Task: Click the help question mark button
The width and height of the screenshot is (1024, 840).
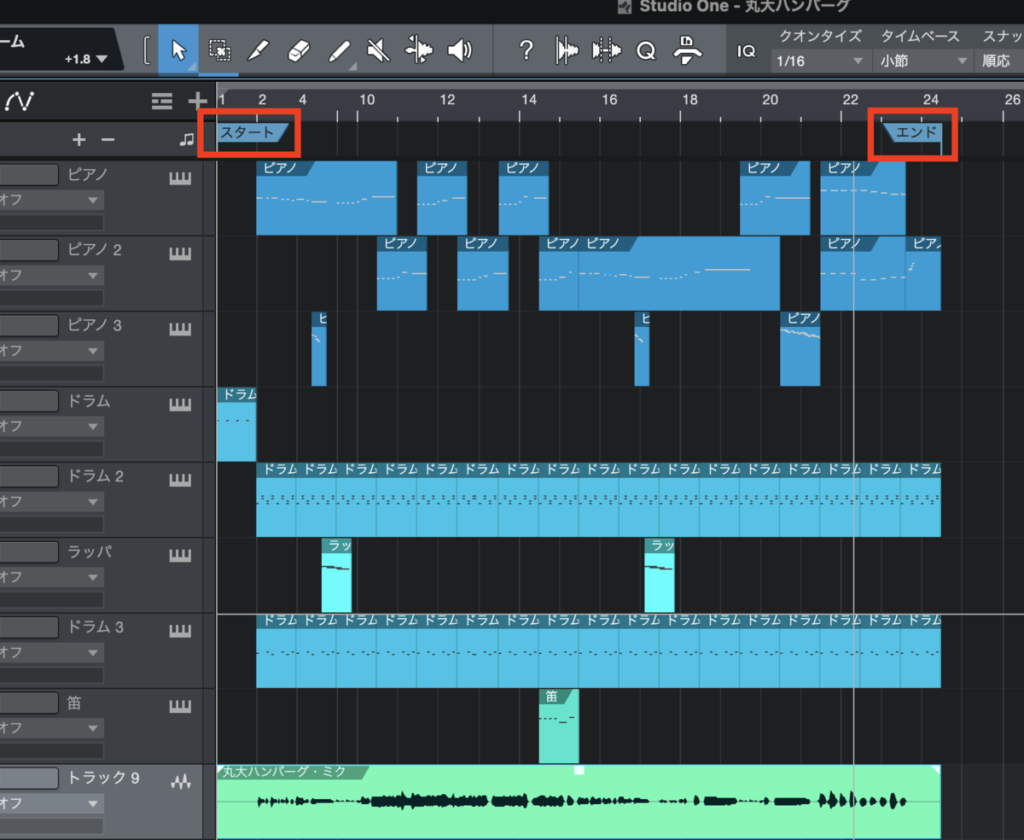Action: click(527, 49)
